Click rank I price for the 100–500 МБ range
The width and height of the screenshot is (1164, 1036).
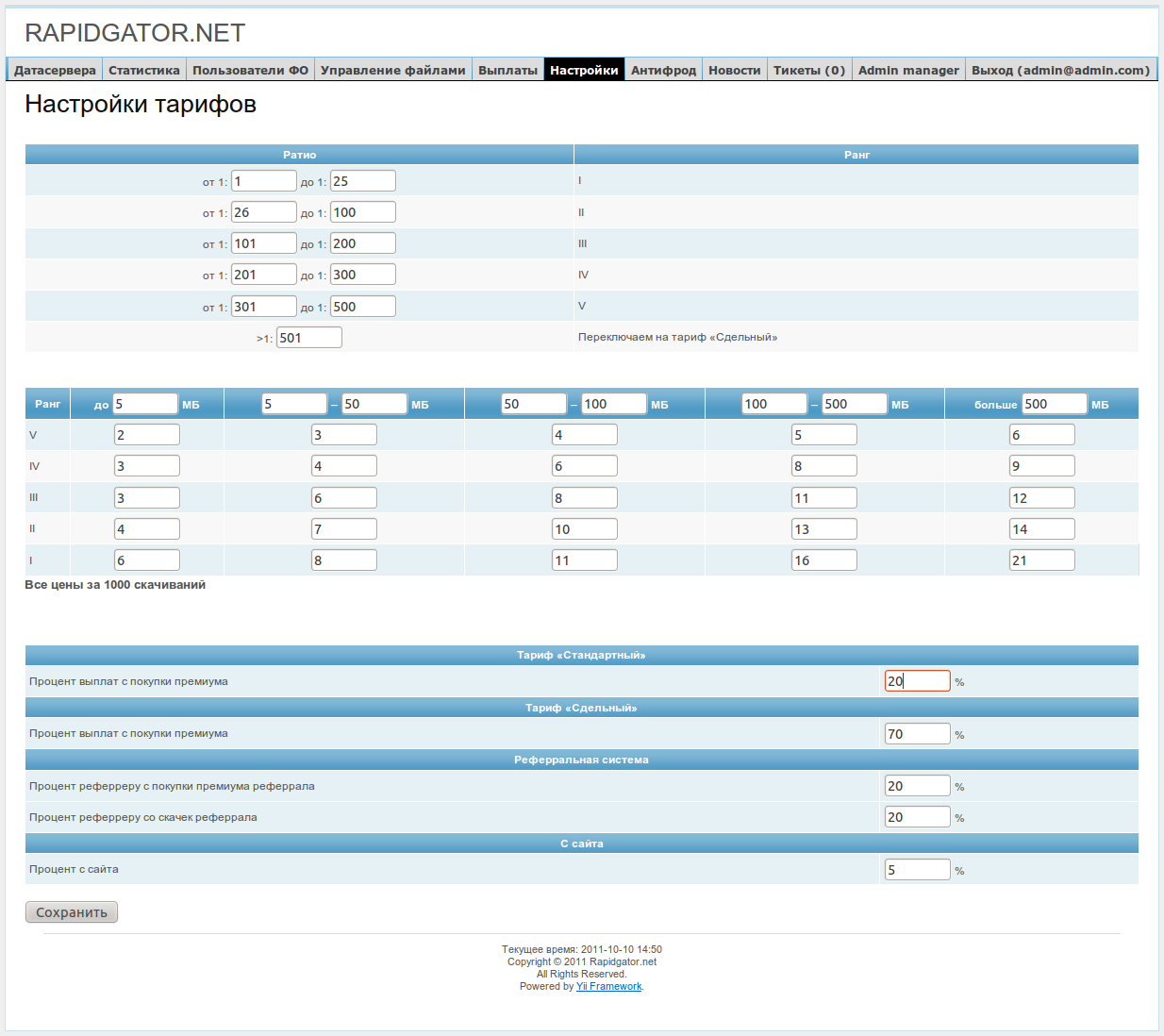[x=824, y=560]
